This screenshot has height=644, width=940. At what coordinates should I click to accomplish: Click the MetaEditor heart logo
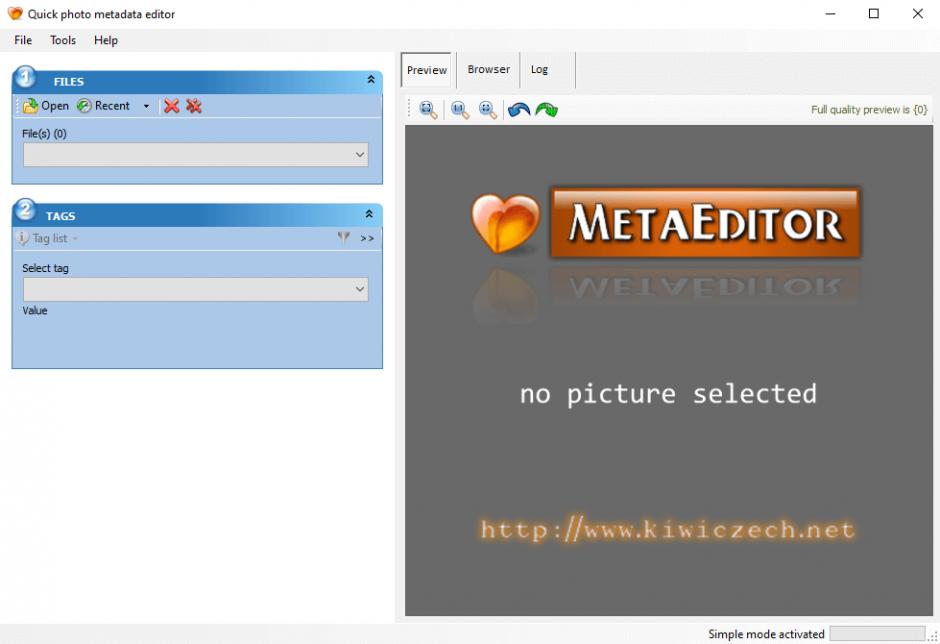coord(505,222)
